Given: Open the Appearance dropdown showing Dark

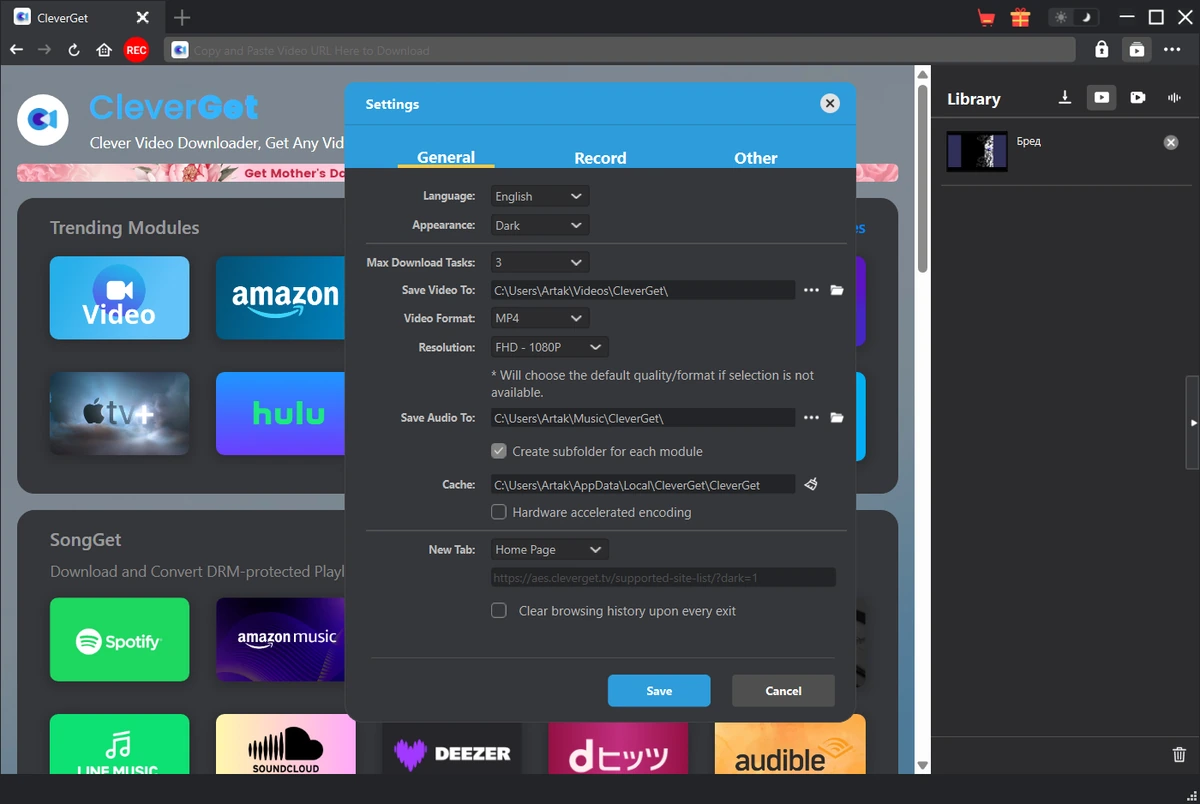Looking at the screenshot, I should tap(540, 225).
